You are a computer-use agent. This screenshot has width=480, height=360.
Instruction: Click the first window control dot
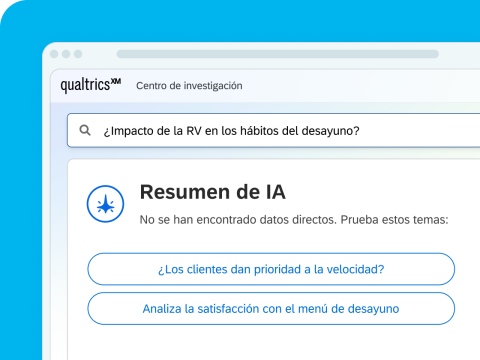pyautogui.click(x=54, y=54)
